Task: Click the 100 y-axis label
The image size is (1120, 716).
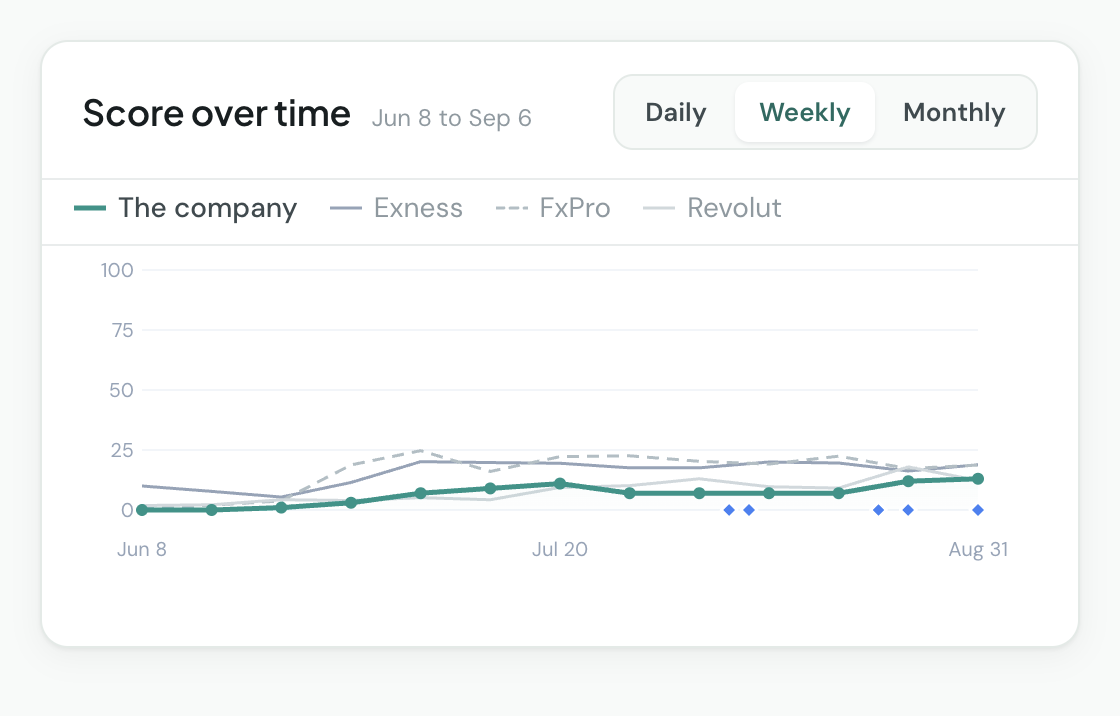Action: coord(116,270)
